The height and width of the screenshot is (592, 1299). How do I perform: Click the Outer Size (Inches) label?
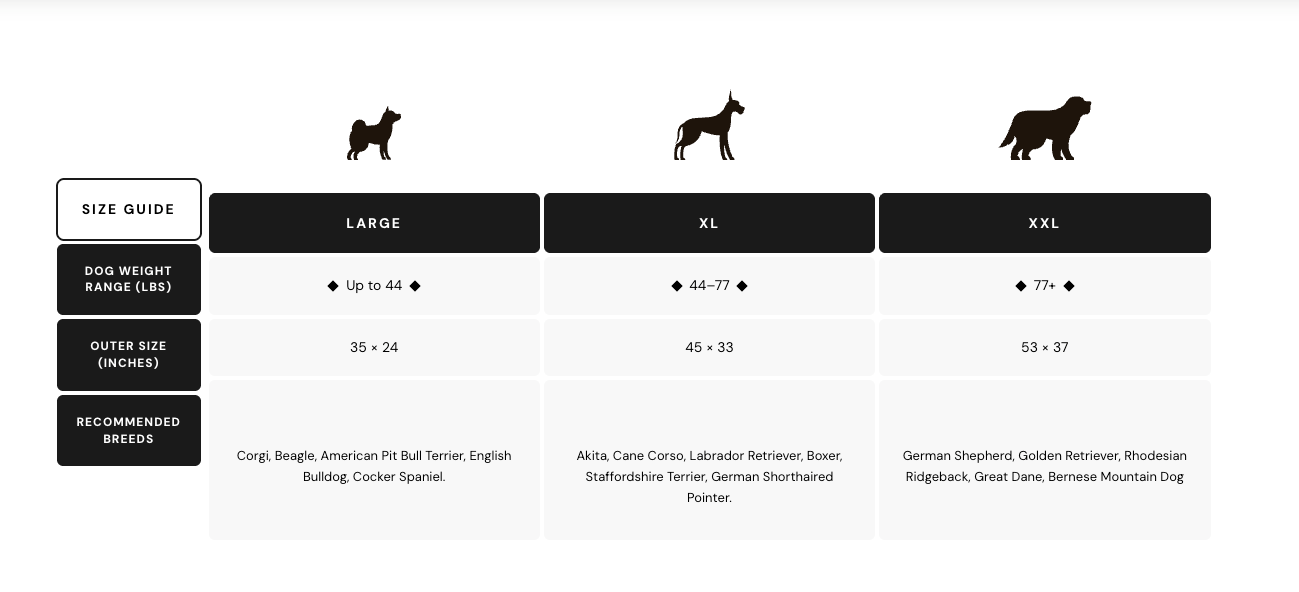click(129, 355)
